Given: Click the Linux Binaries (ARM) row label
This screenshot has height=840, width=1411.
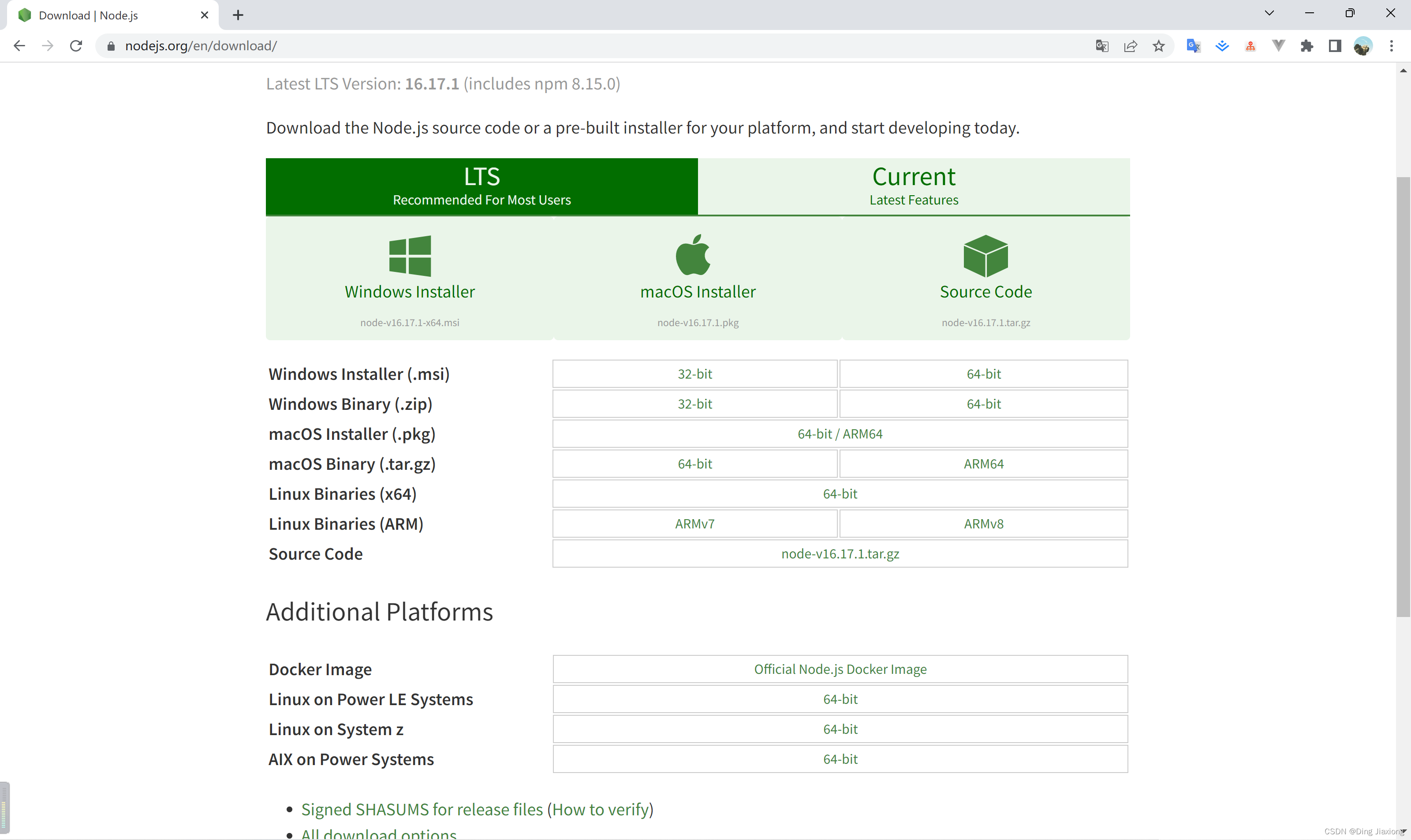Looking at the screenshot, I should tap(346, 524).
